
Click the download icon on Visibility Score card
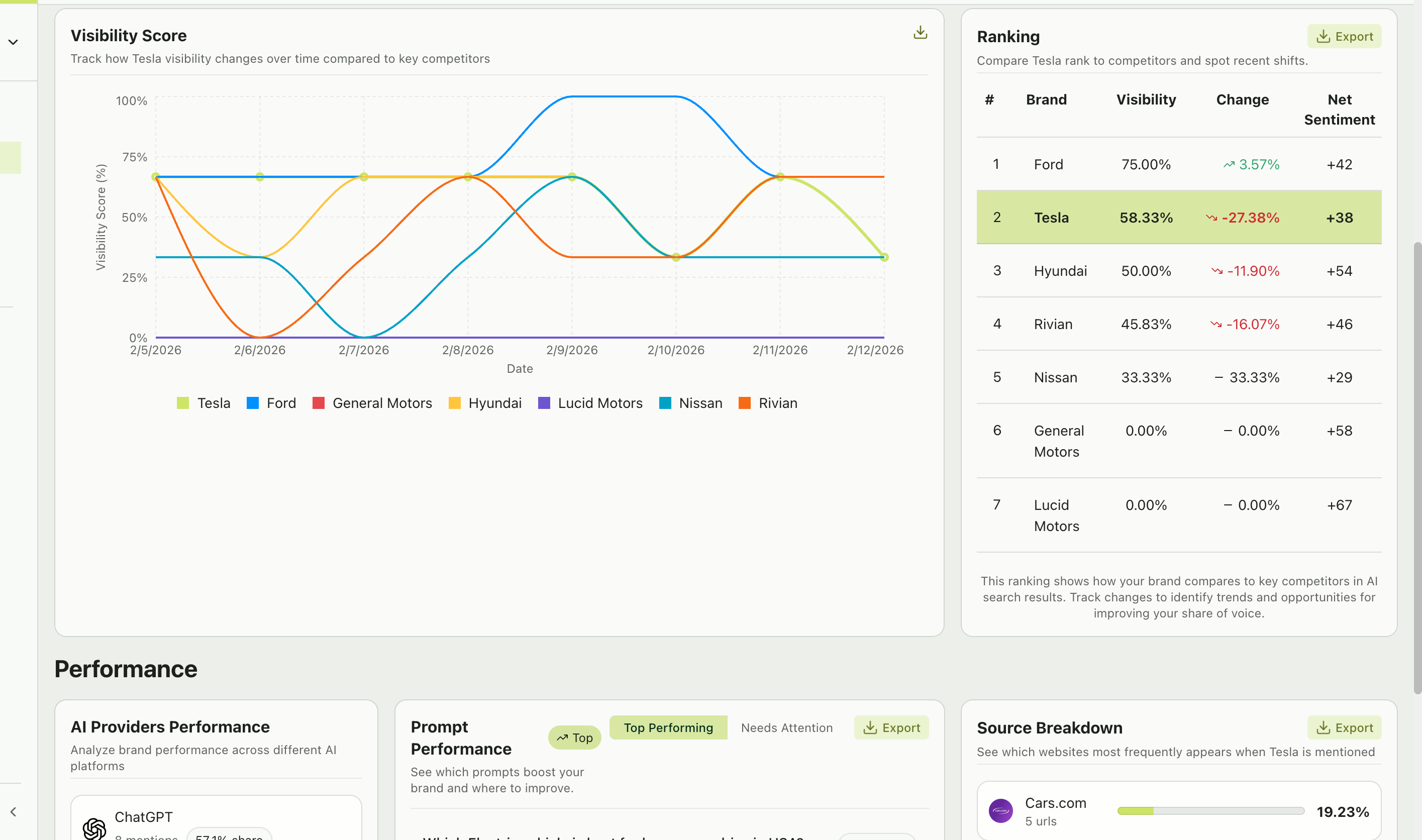(x=920, y=33)
